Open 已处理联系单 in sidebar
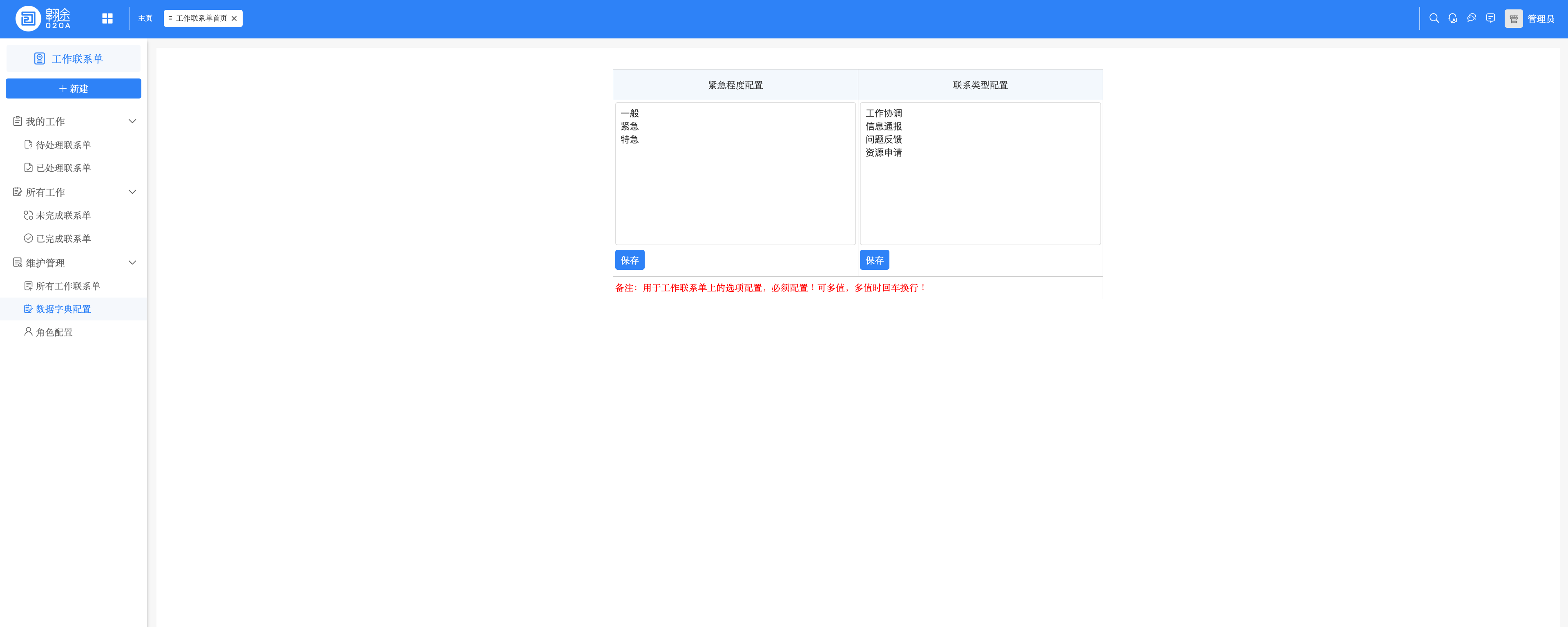Image resolution: width=1568 pixels, height=627 pixels. 73,168
